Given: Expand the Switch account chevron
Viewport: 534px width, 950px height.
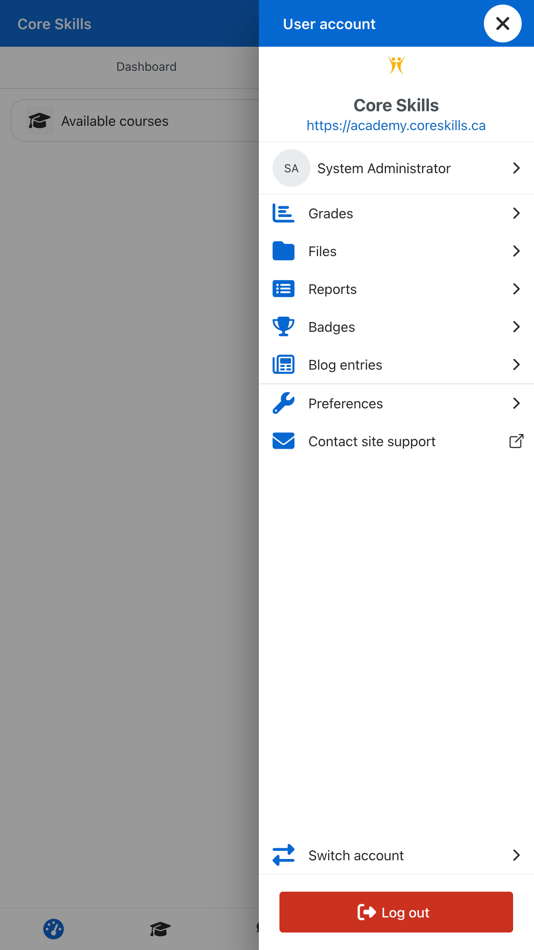Looking at the screenshot, I should click(x=516, y=855).
